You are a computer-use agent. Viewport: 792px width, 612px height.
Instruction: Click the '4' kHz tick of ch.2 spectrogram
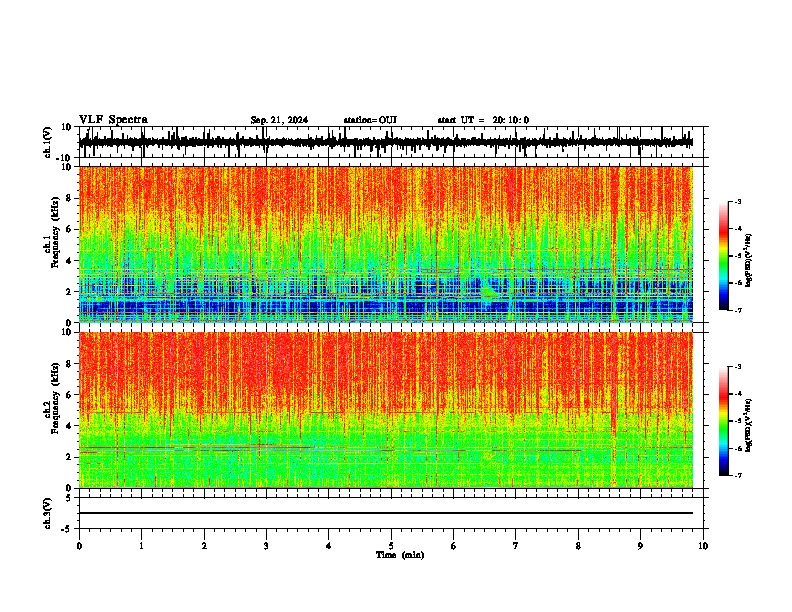[69, 426]
